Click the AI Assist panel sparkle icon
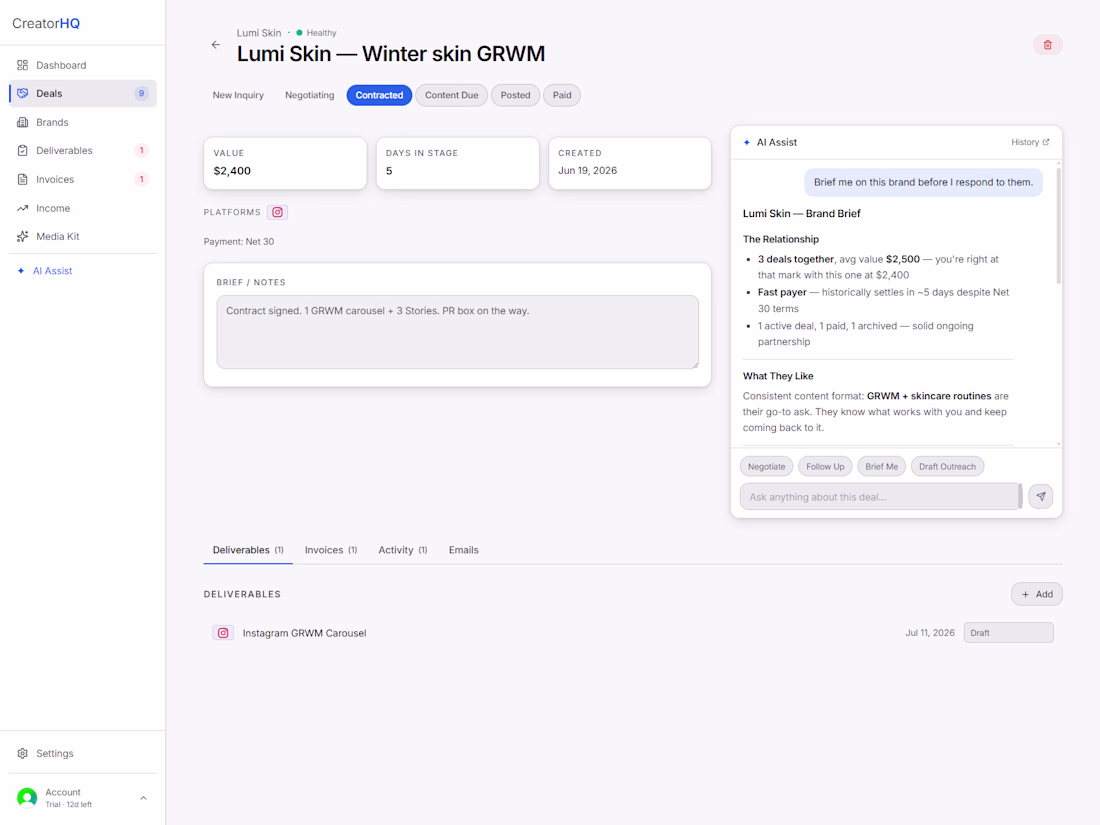 click(747, 142)
